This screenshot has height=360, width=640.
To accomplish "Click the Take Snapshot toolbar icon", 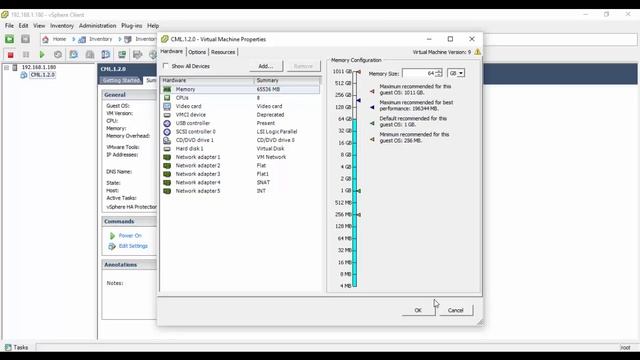I will click(74, 54).
